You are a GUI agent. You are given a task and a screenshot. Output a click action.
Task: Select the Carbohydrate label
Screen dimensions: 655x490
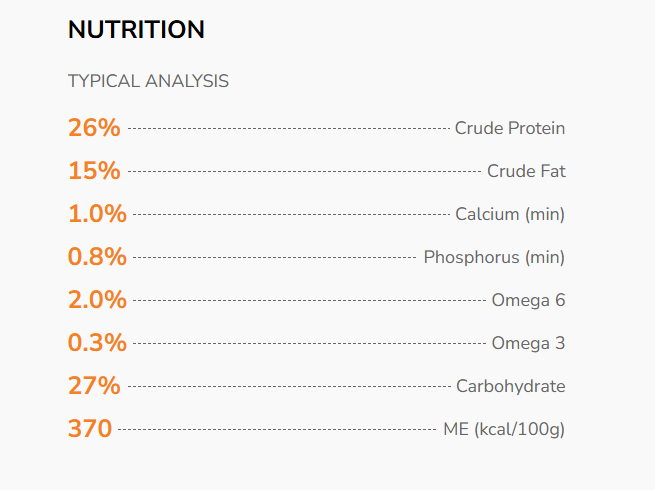(510, 386)
